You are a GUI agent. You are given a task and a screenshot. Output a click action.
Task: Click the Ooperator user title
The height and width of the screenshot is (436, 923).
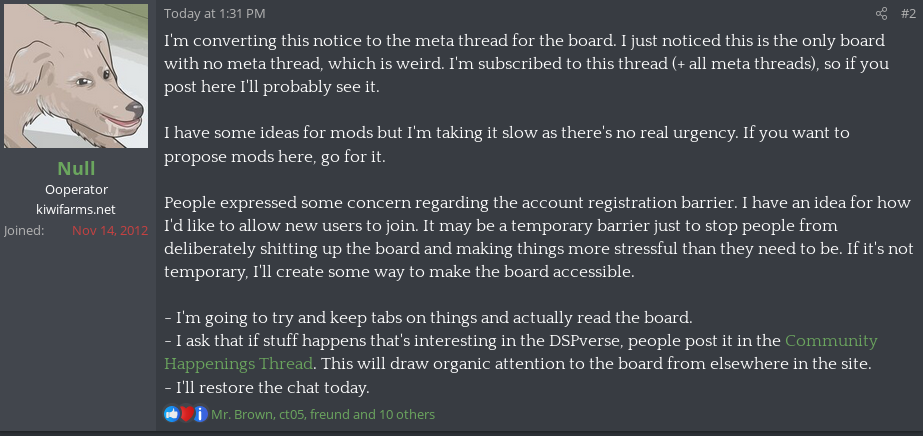(x=77, y=189)
